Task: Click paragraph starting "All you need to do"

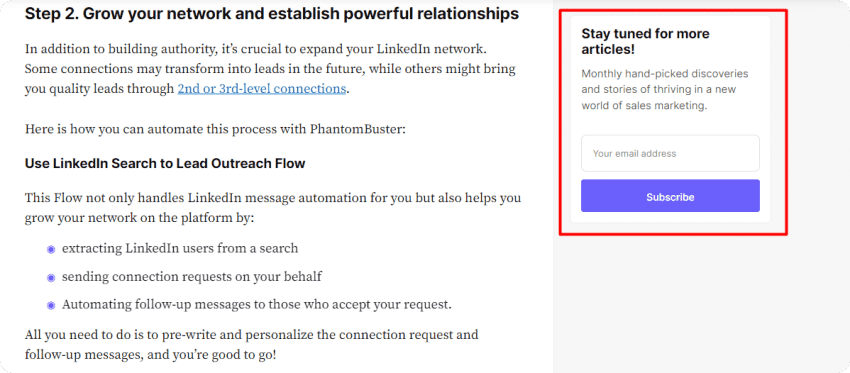Action: [x=252, y=345]
